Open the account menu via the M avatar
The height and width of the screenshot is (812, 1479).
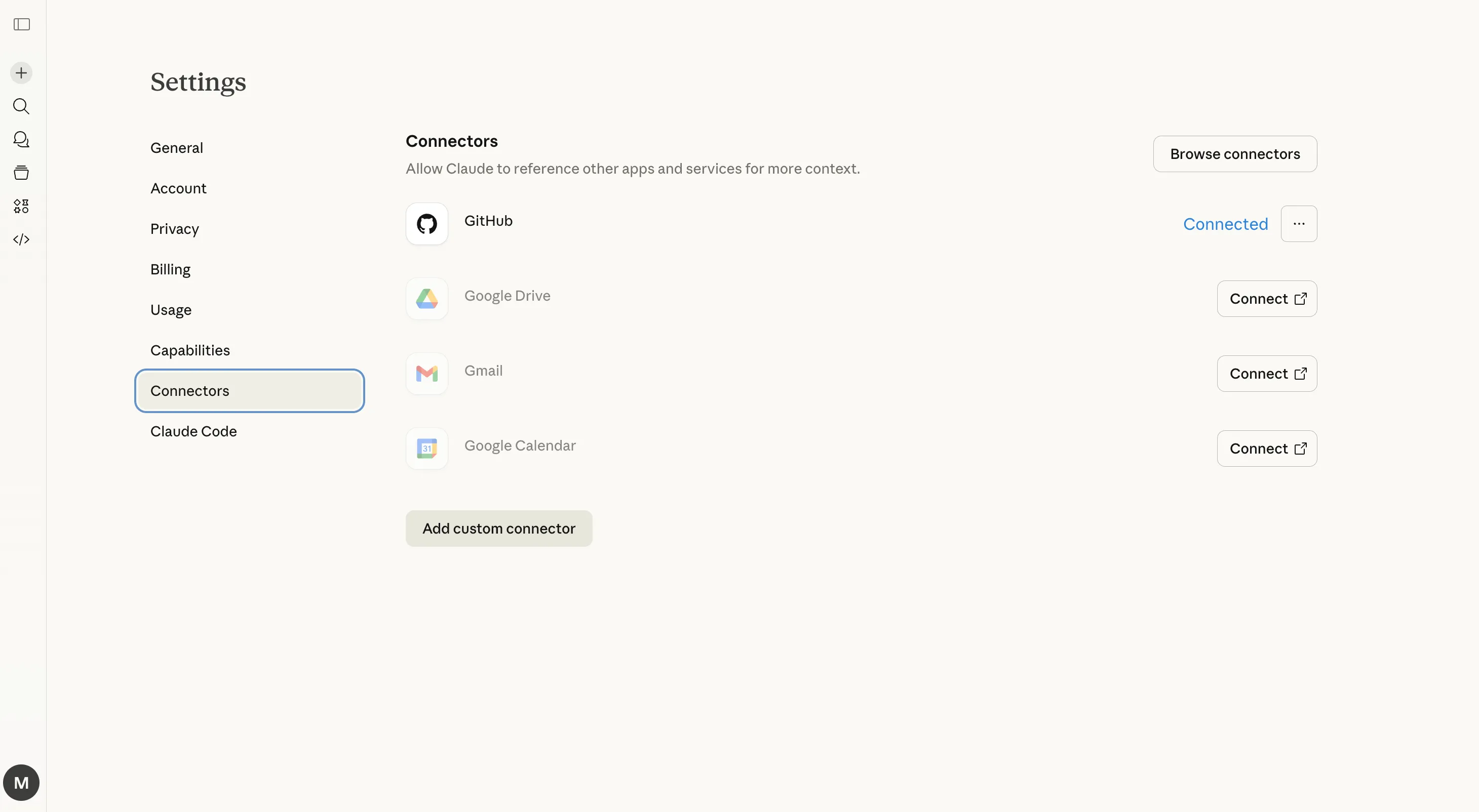21,782
